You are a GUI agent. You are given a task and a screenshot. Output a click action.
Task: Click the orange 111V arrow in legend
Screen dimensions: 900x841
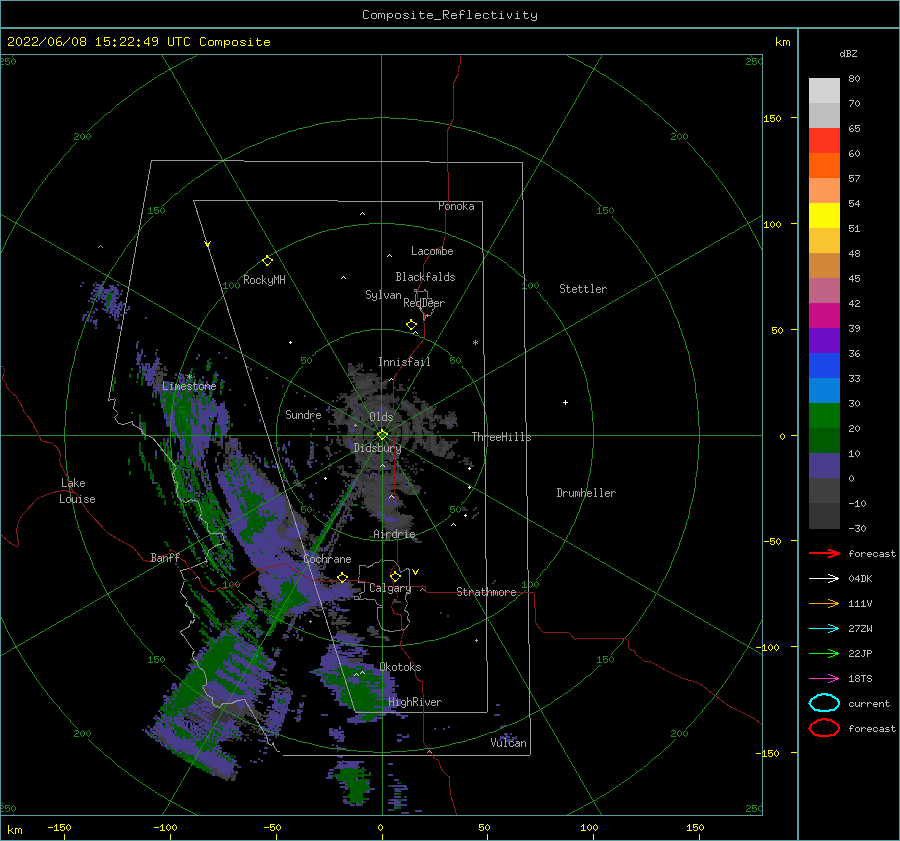pyautogui.click(x=824, y=603)
